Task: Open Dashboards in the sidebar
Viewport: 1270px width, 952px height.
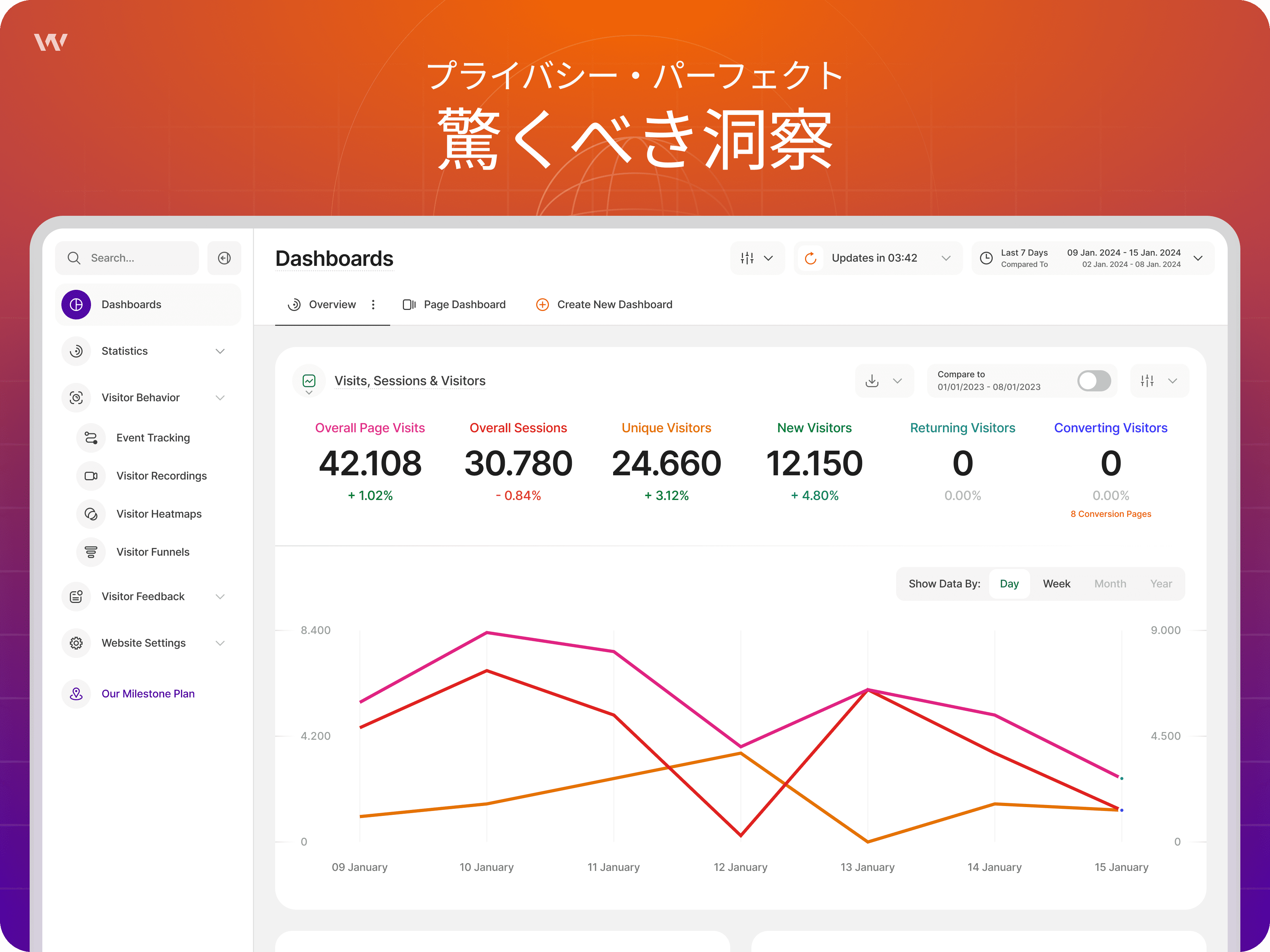Action: pyautogui.click(x=148, y=305)
